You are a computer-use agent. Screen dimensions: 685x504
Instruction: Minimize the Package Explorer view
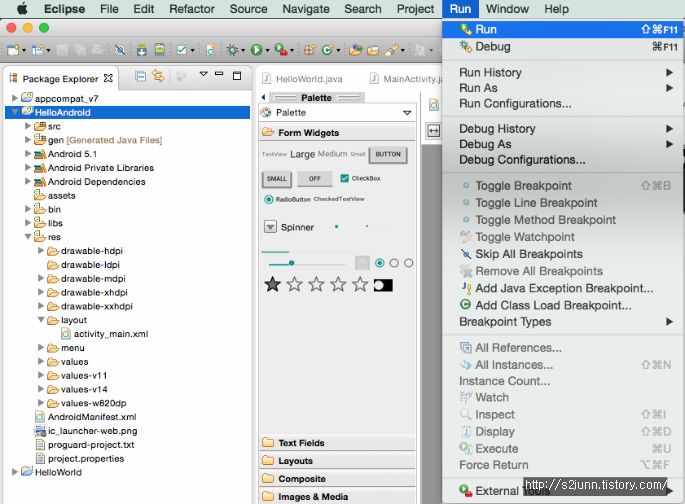219,75
